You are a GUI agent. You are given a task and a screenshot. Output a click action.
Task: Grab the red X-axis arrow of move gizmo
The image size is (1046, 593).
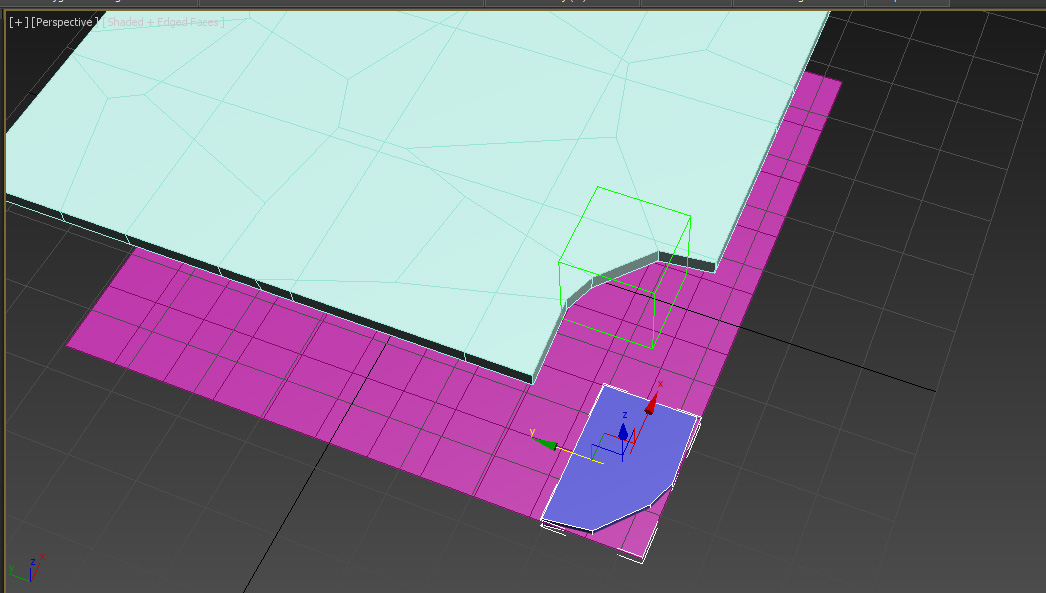coord(652,402)
